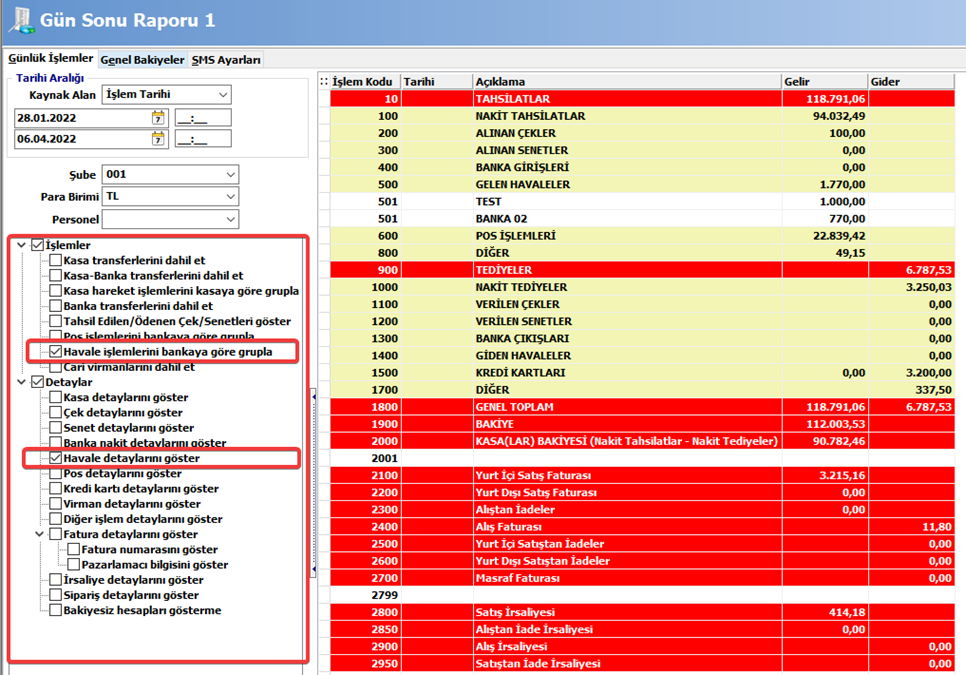The height and width of the screenshot is (675, 966).
Task: Sort by the Gelir column header
Action: click(x=825, y=81)
